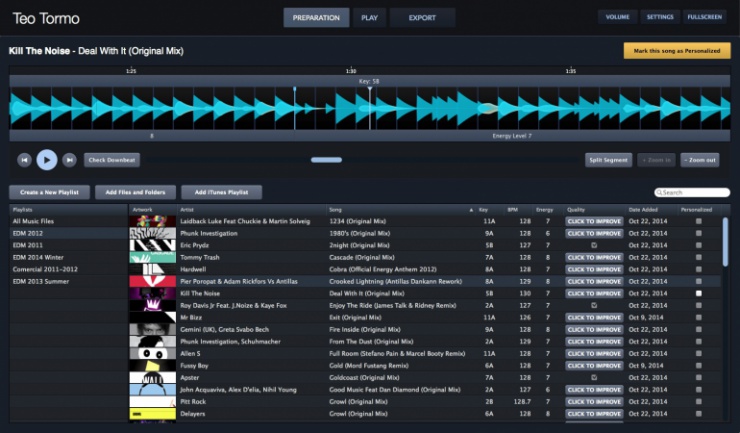The height and width of the screenshot is (433, 740).
Task: Check Personalized box for Laidback Luke track
Action: click(x=699, y=221)
